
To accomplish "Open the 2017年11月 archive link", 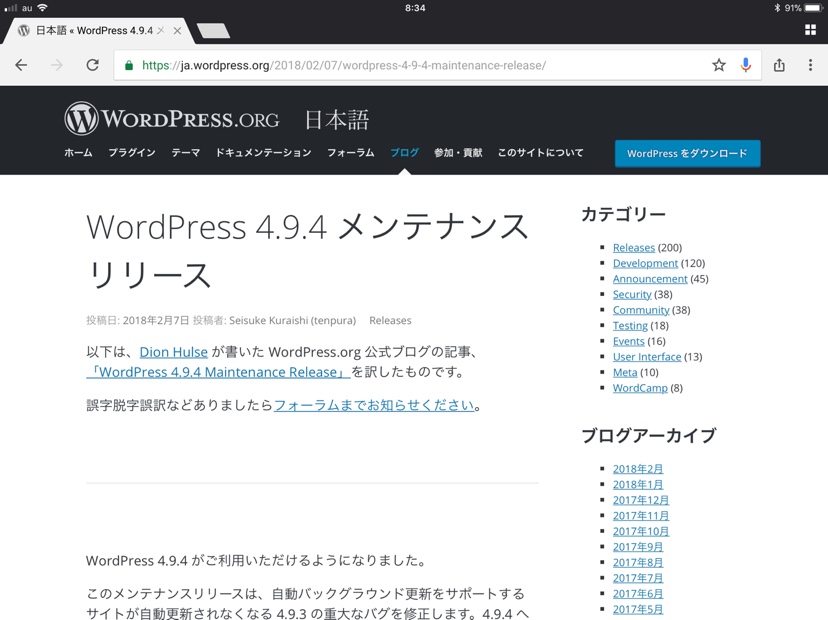I will tap(641, 515).
